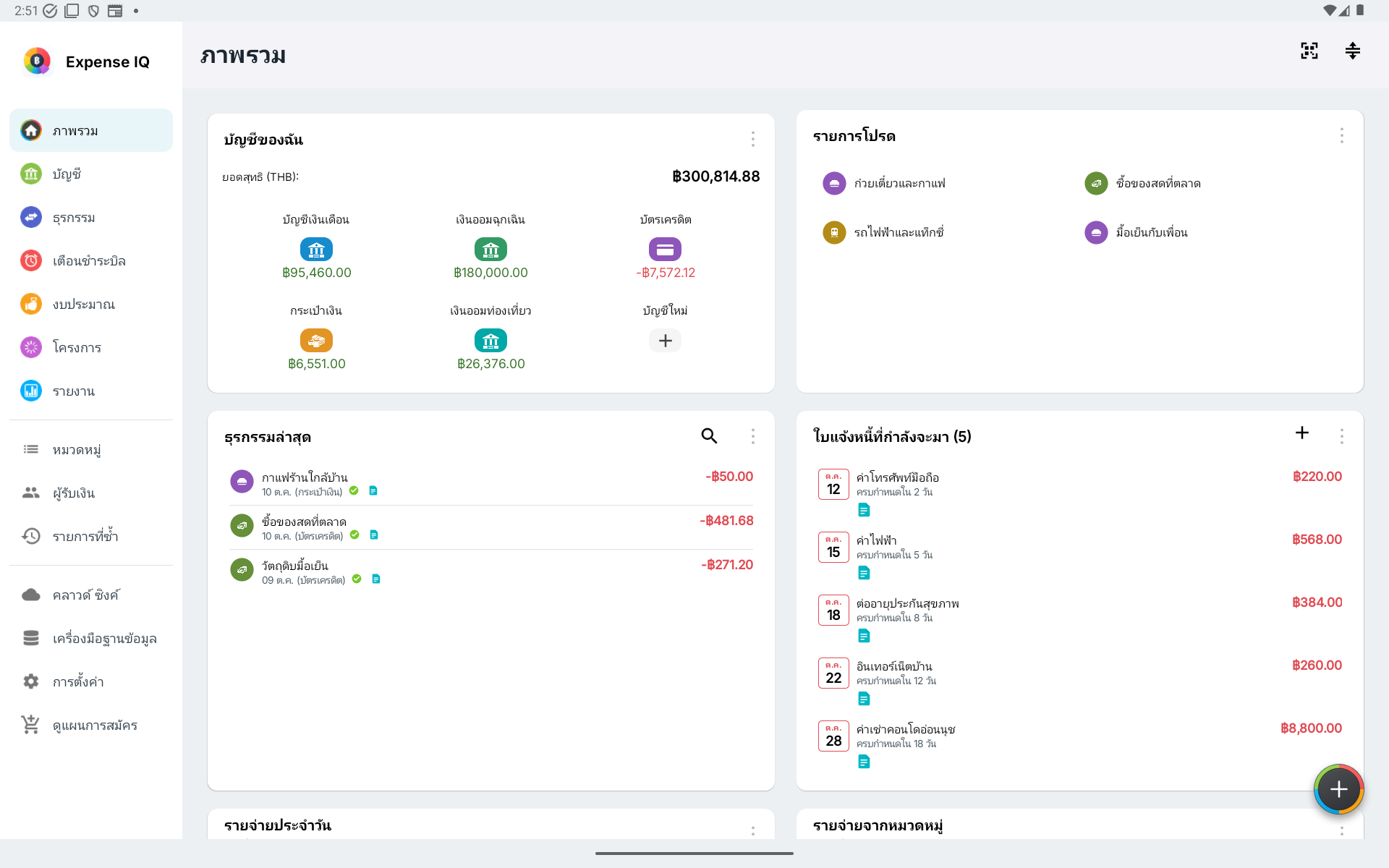Go to ธุรกรรม in sidebar

(x=91, y=218)
